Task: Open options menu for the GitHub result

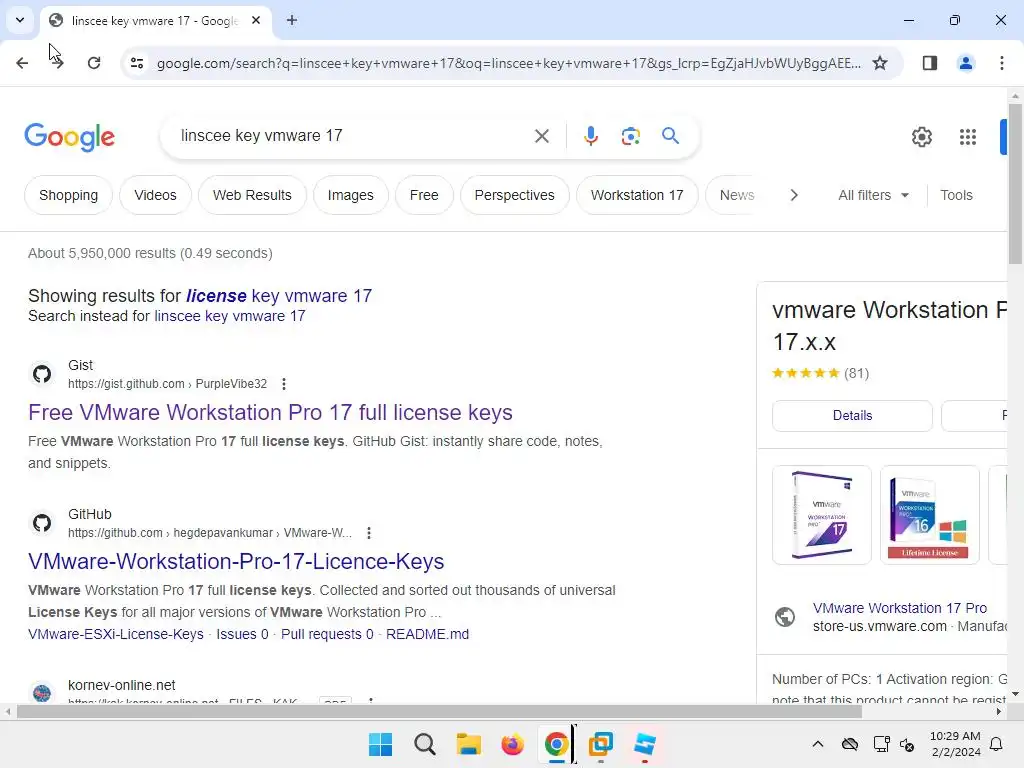Action: tap(369, 533)
